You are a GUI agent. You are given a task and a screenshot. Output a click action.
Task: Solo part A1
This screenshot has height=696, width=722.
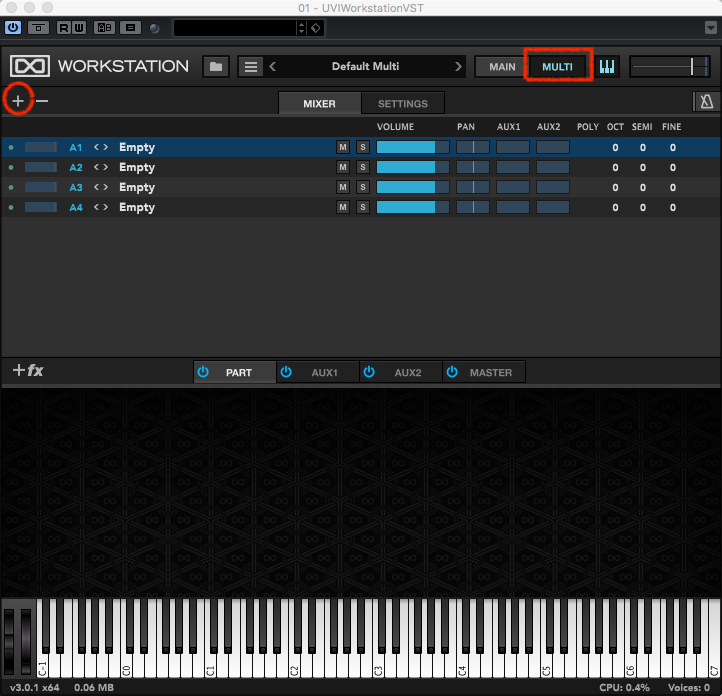point(363,147)
